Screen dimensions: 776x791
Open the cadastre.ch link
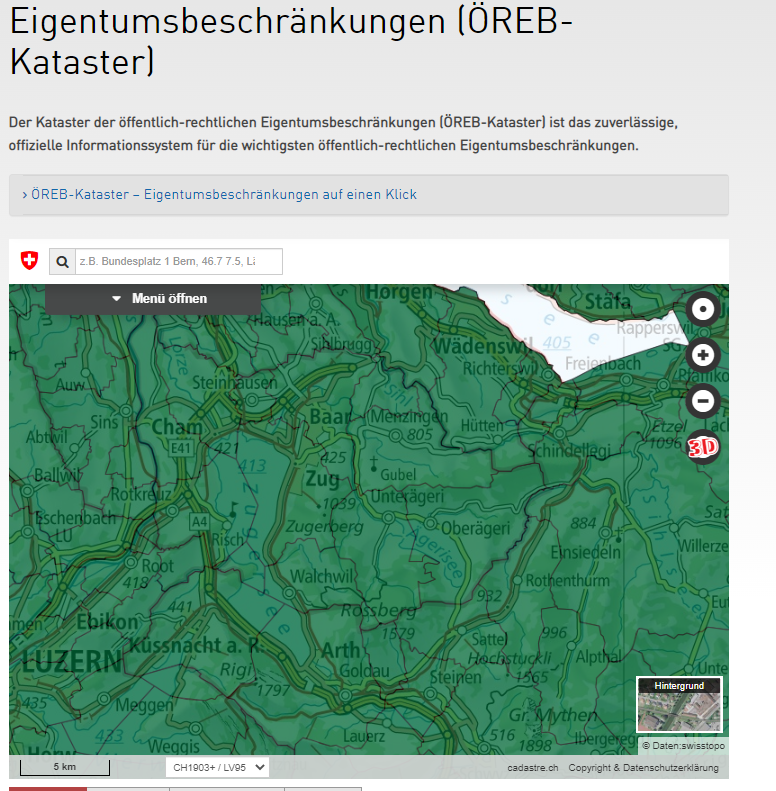532,768
